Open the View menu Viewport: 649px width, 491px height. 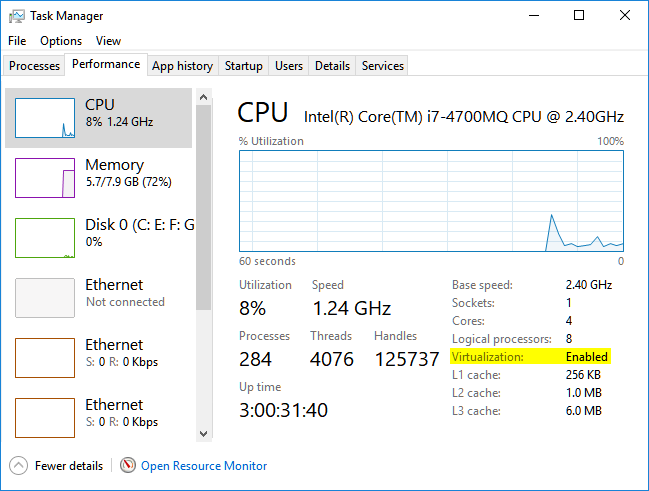(x=108, y=41)
